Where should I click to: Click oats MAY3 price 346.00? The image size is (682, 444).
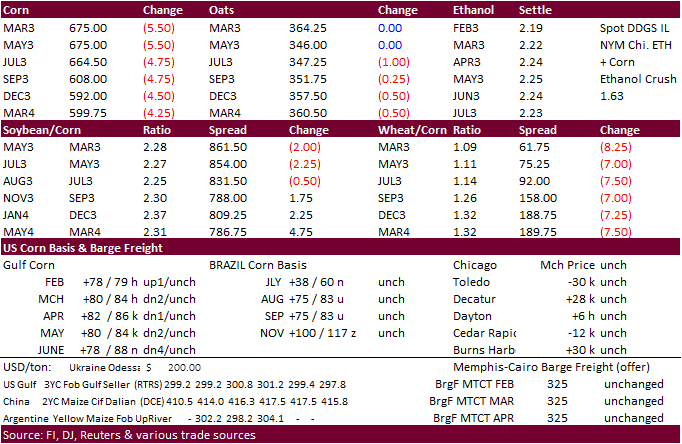click(308, 45)
